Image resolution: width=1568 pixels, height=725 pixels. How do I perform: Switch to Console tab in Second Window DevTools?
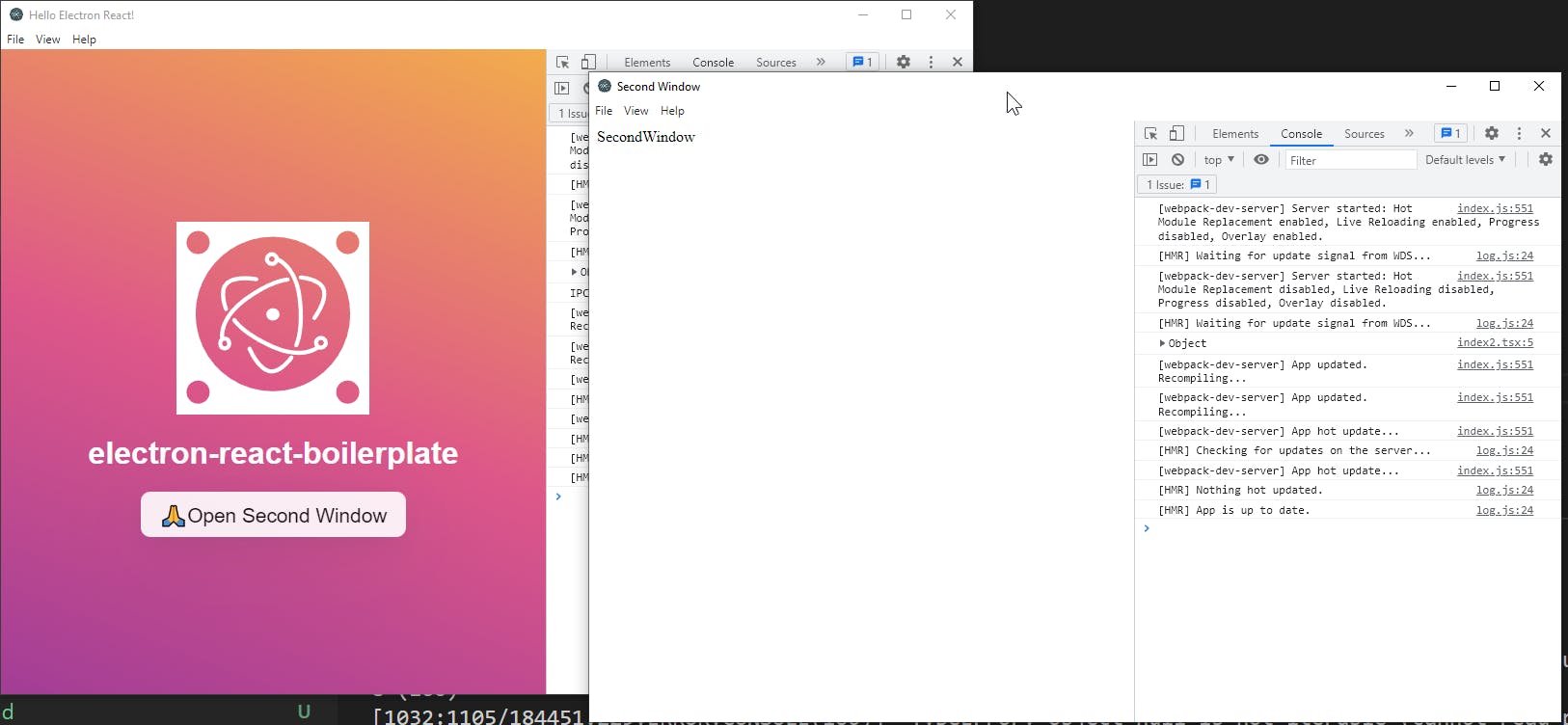(1301, 134)
